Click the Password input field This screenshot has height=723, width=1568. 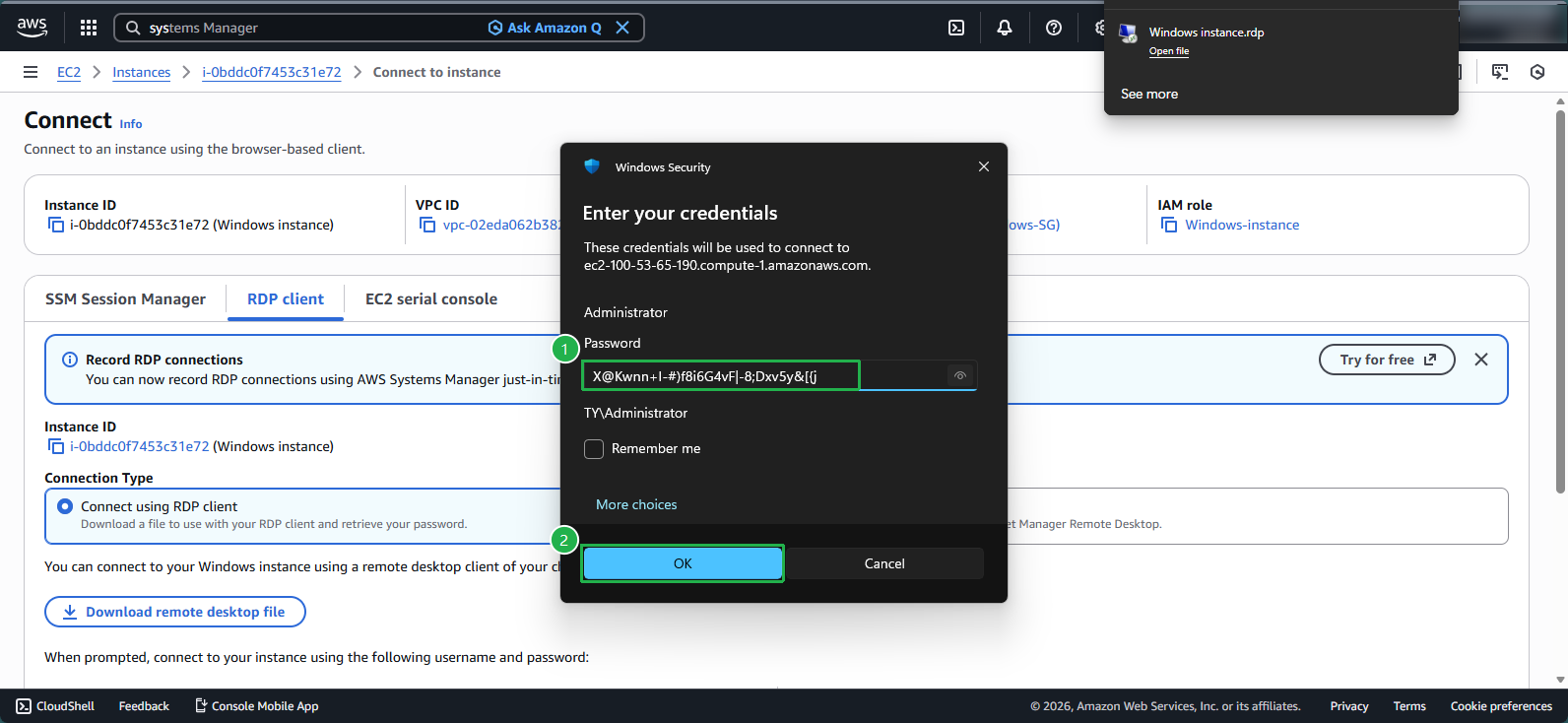click(x=721, y=375)
